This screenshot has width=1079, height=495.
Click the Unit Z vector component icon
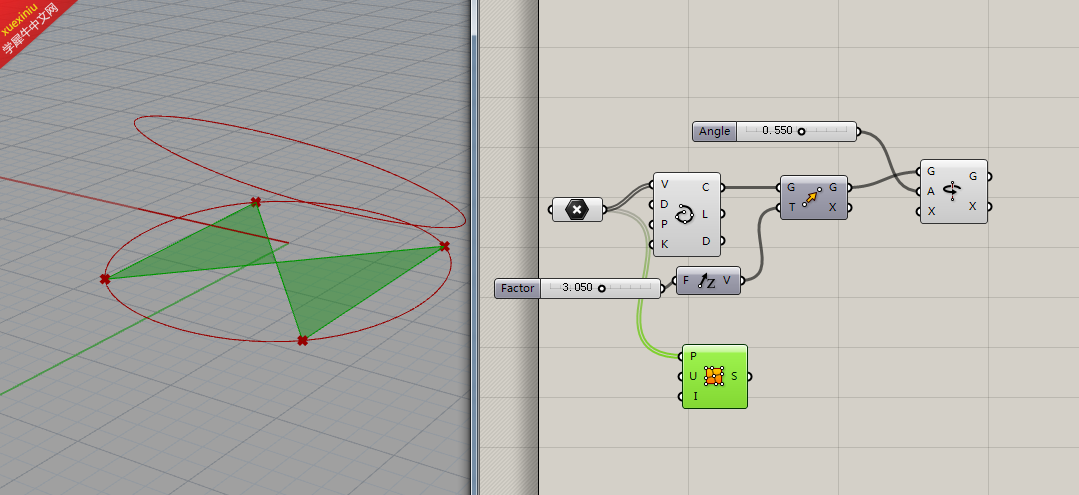707,281
